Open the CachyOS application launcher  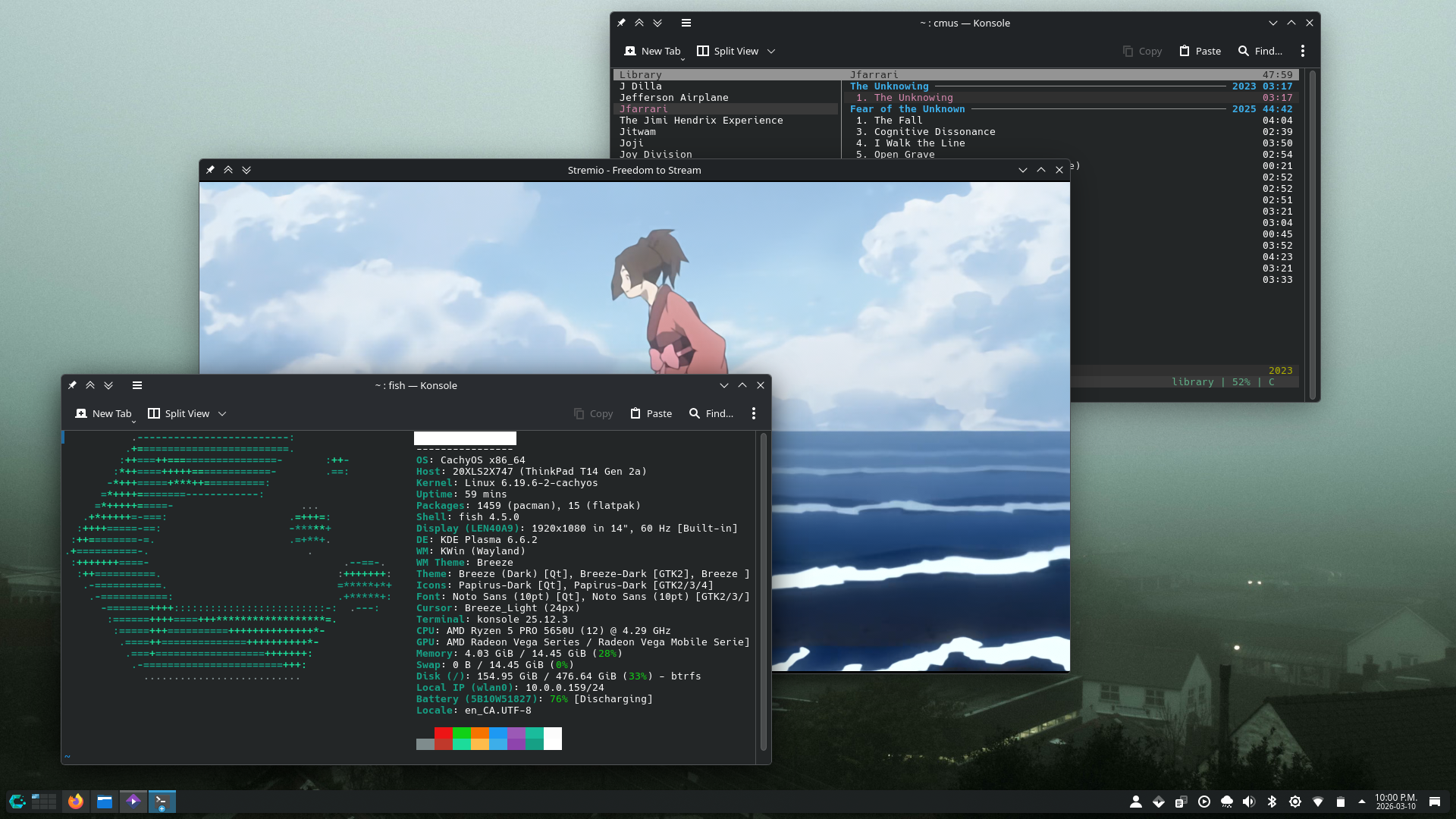[17, 802]
